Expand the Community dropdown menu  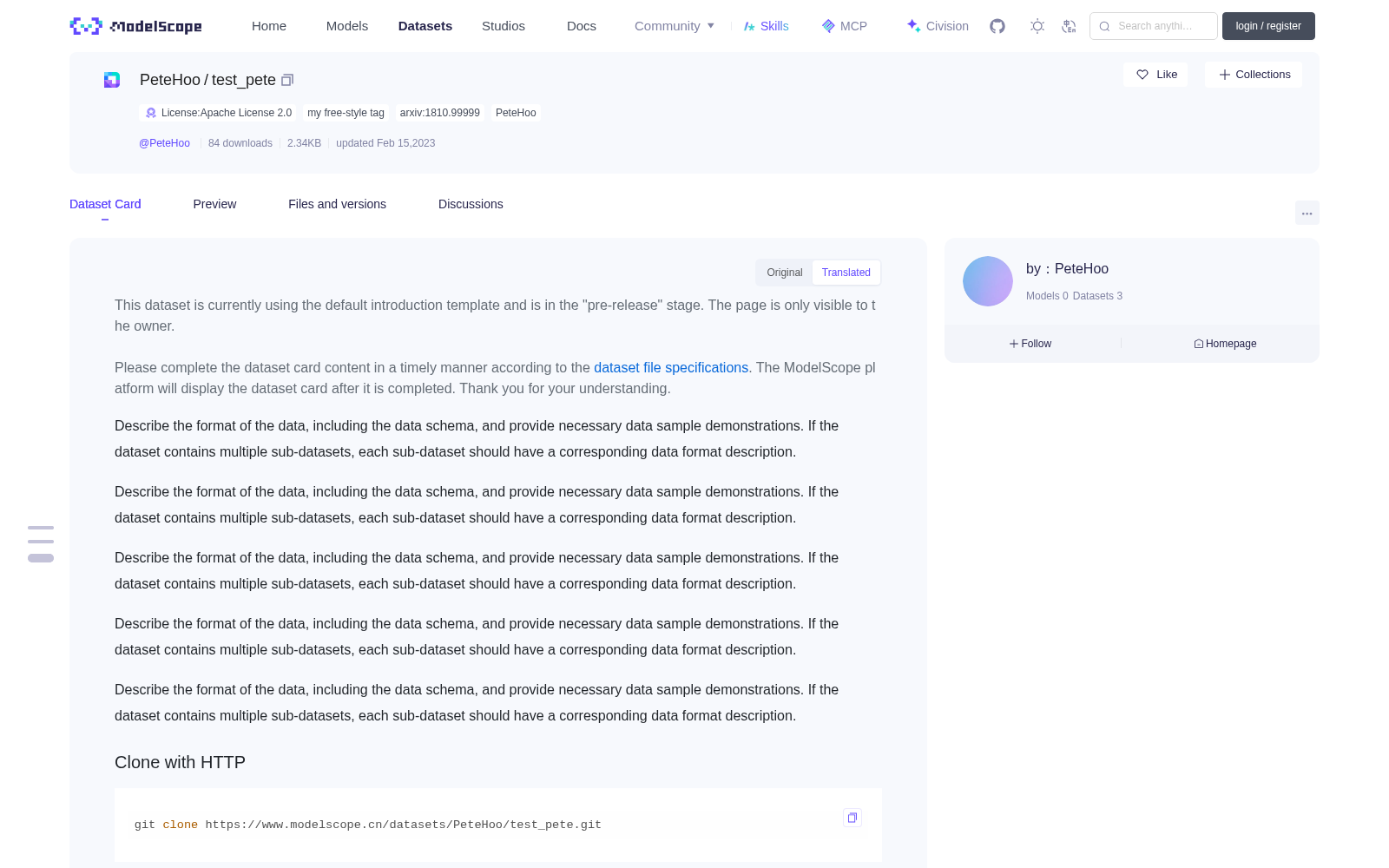tap(675, 26)
